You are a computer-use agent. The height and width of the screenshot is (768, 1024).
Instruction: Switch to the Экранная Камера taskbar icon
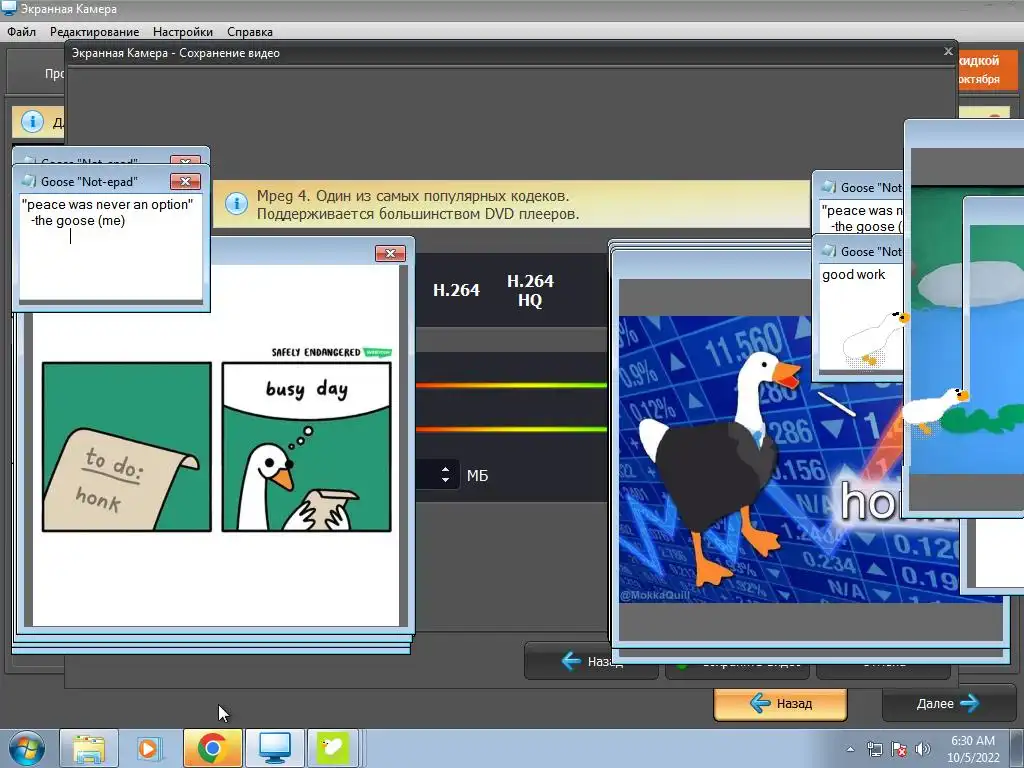point(274,748)
